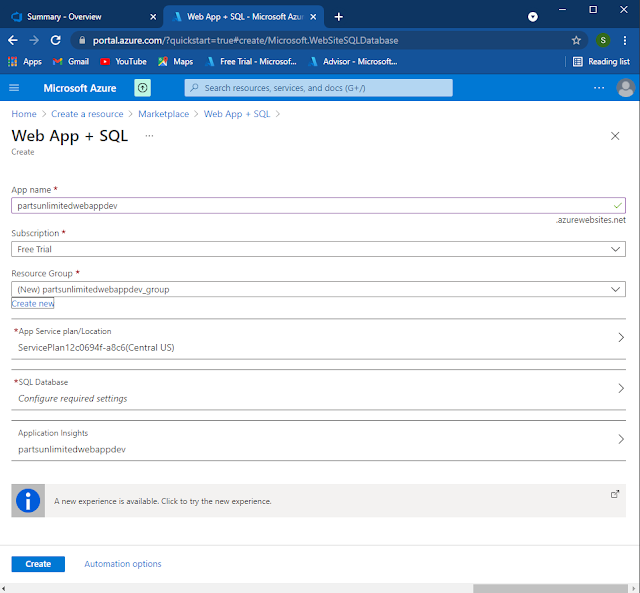Open a new browser tab
The width and height of the screenshot is (640, 593).
(338, 17)
